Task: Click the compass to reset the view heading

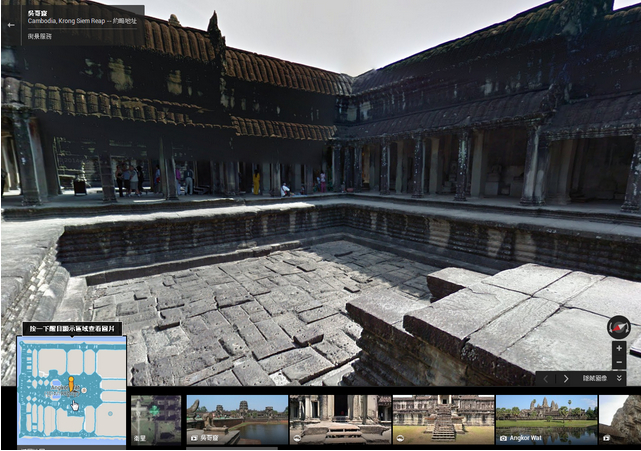Action: click(619, 327)
